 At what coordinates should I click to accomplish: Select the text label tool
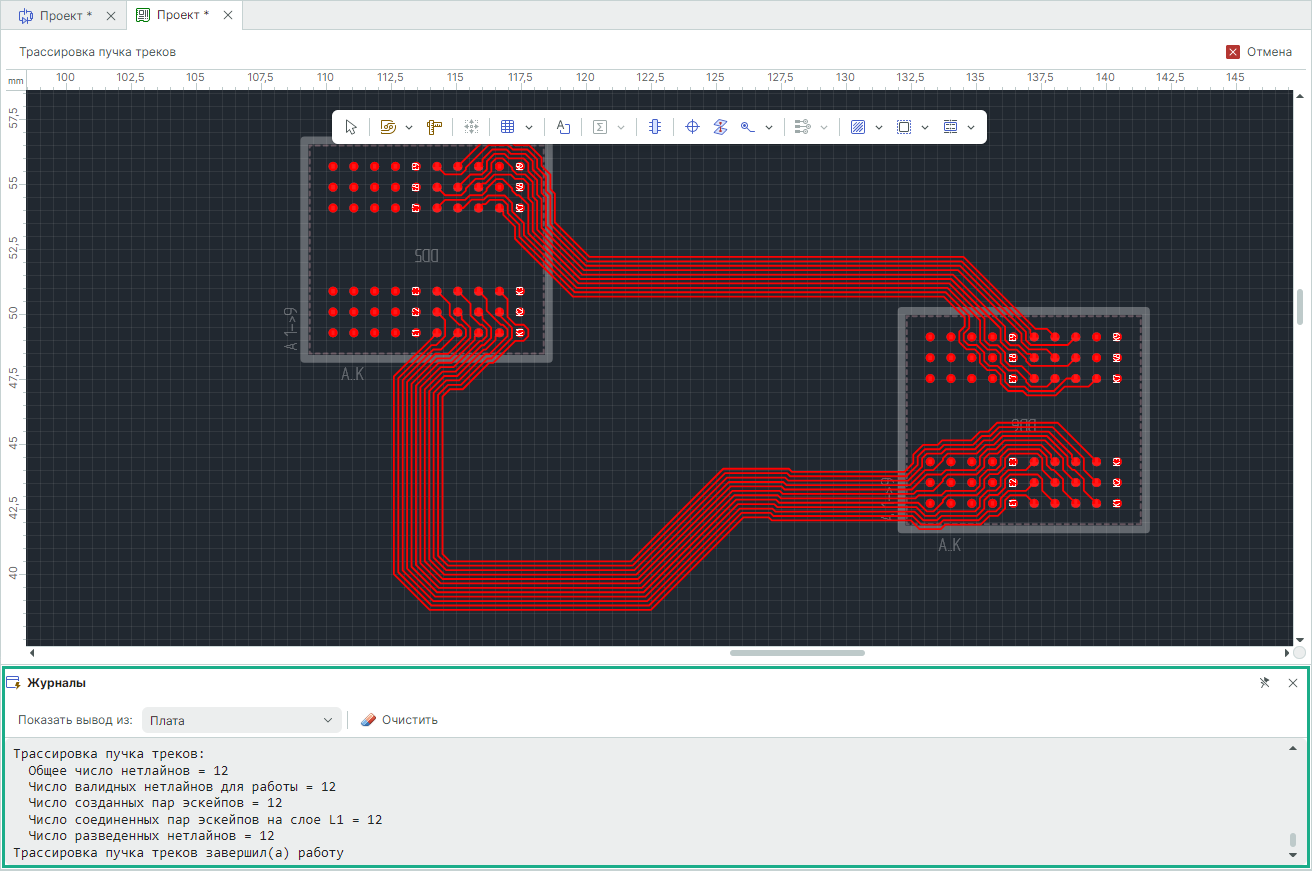coord(563,127)
